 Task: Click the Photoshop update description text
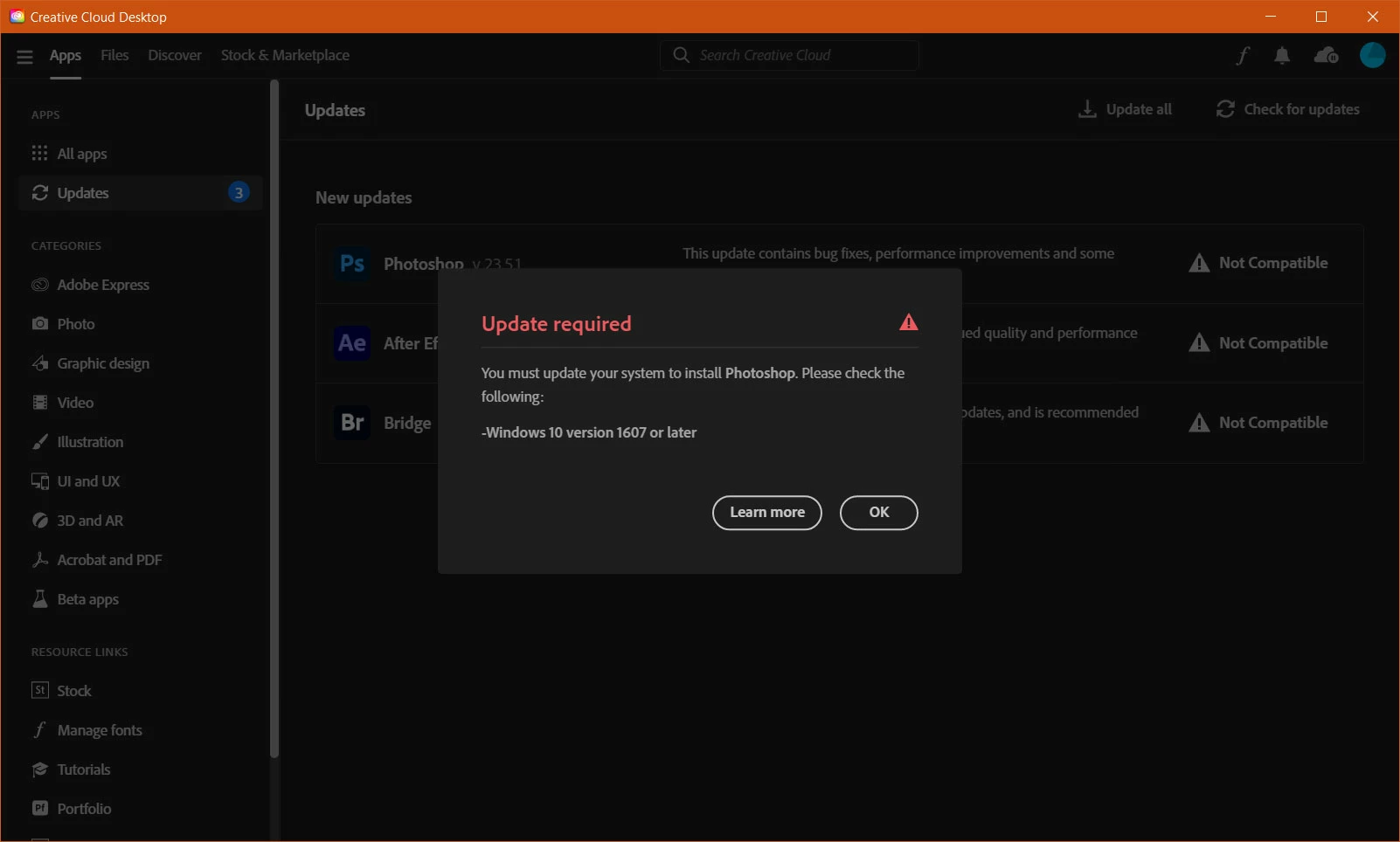pos(898,253)
